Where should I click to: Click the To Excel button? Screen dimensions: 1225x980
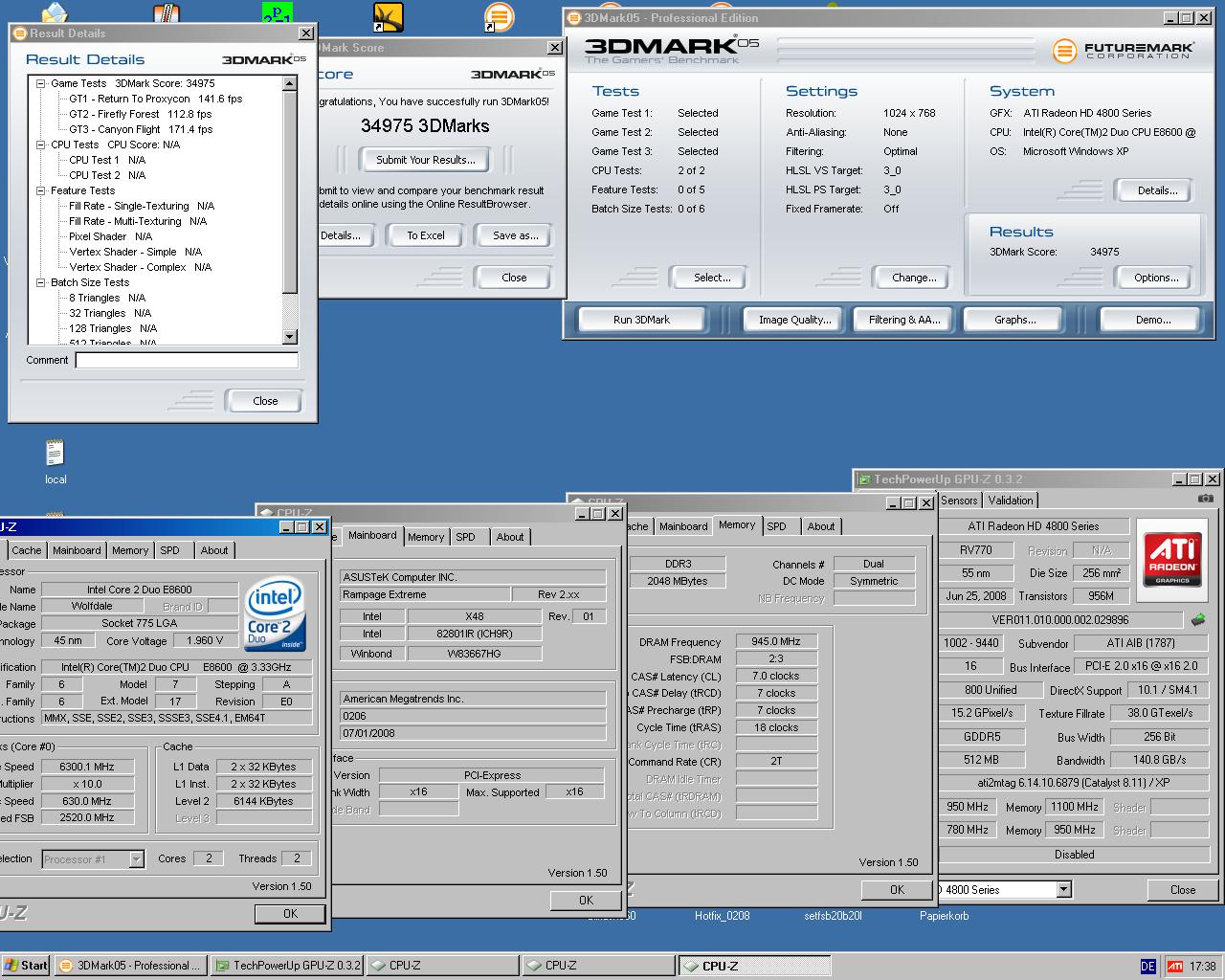pyautogui.click(x=426, y=235)
